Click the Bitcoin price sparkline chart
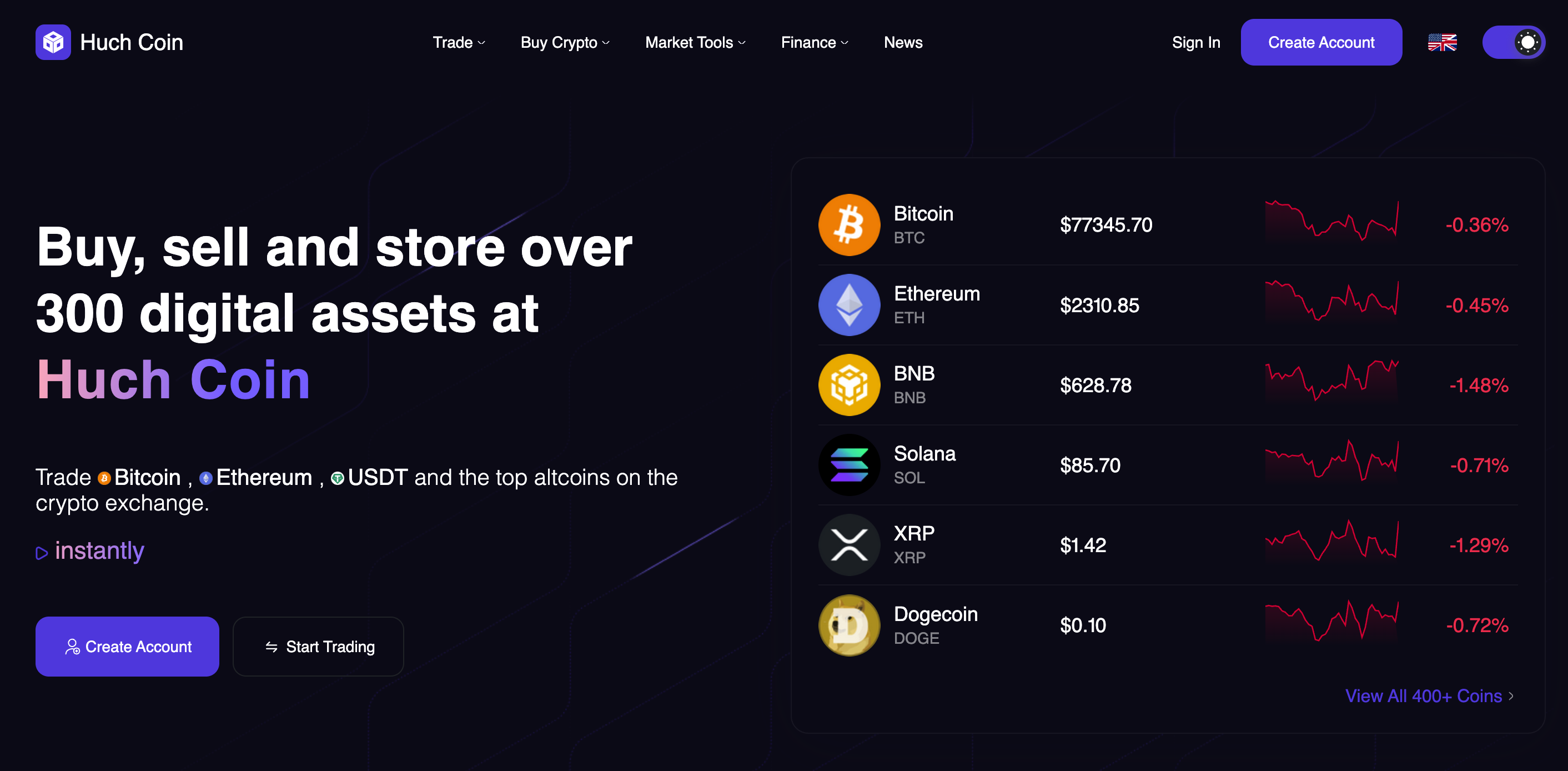The width and height of the screenshot is (1568, 771). (1331, 222)
